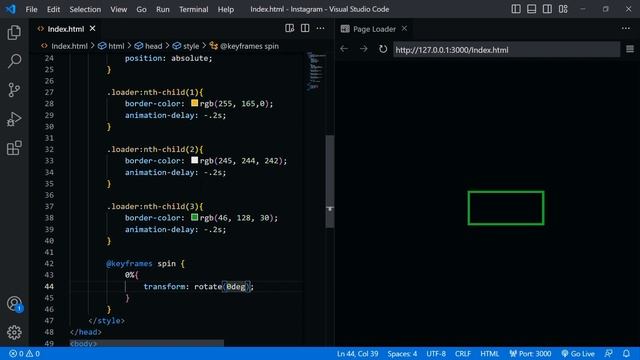Viewport: 640px width, 360px height.
Task: Open the File menu
Action: (x=31, y=9)
